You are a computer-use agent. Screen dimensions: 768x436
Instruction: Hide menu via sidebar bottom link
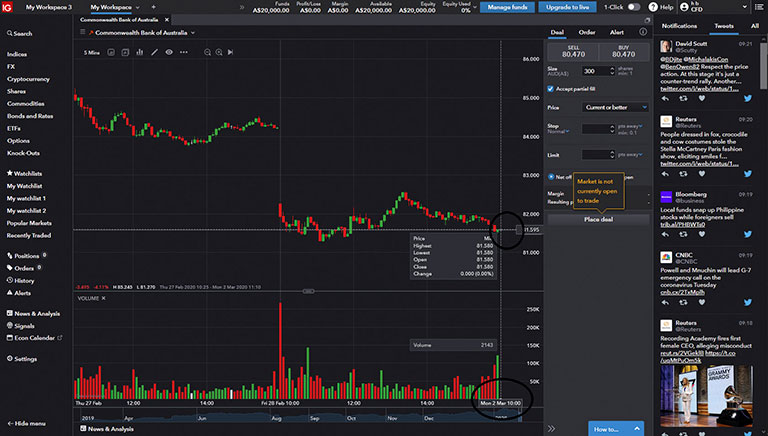tap(26, 423)
